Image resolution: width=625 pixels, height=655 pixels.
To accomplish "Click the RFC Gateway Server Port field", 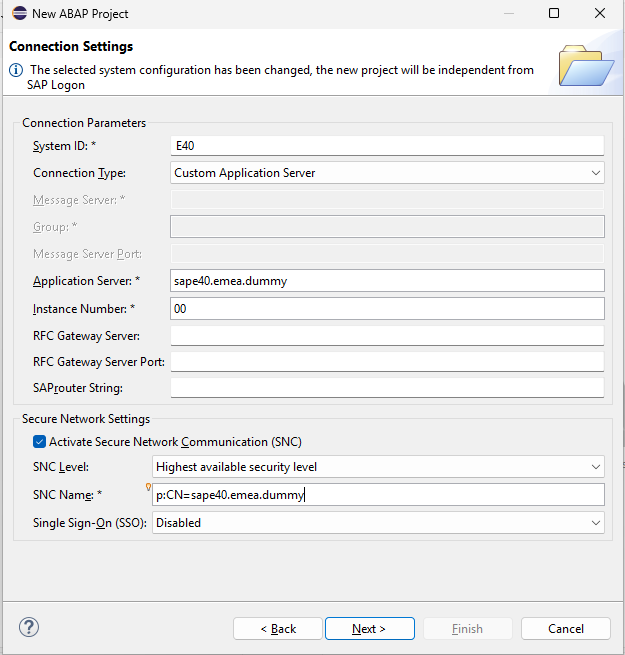I will [x=387, y=362].
